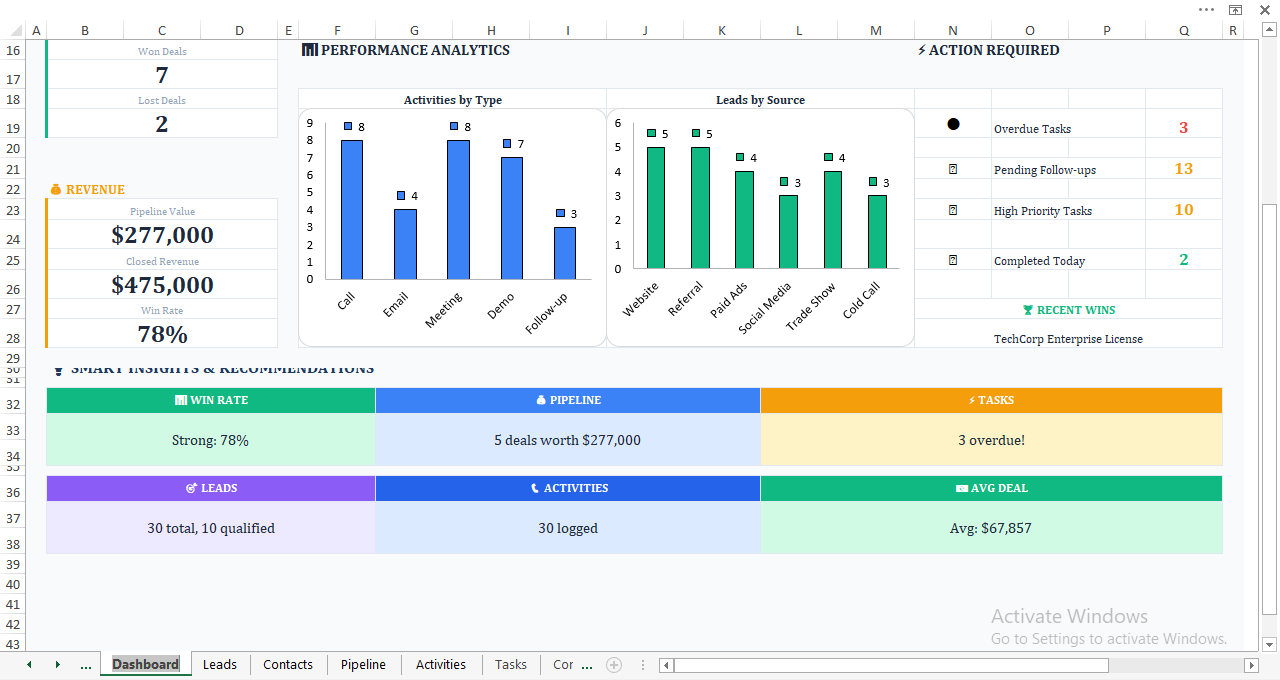Select the Dashboard sheet tab
This screenshot has width=1280, height=680.
(x=146, y=665)
